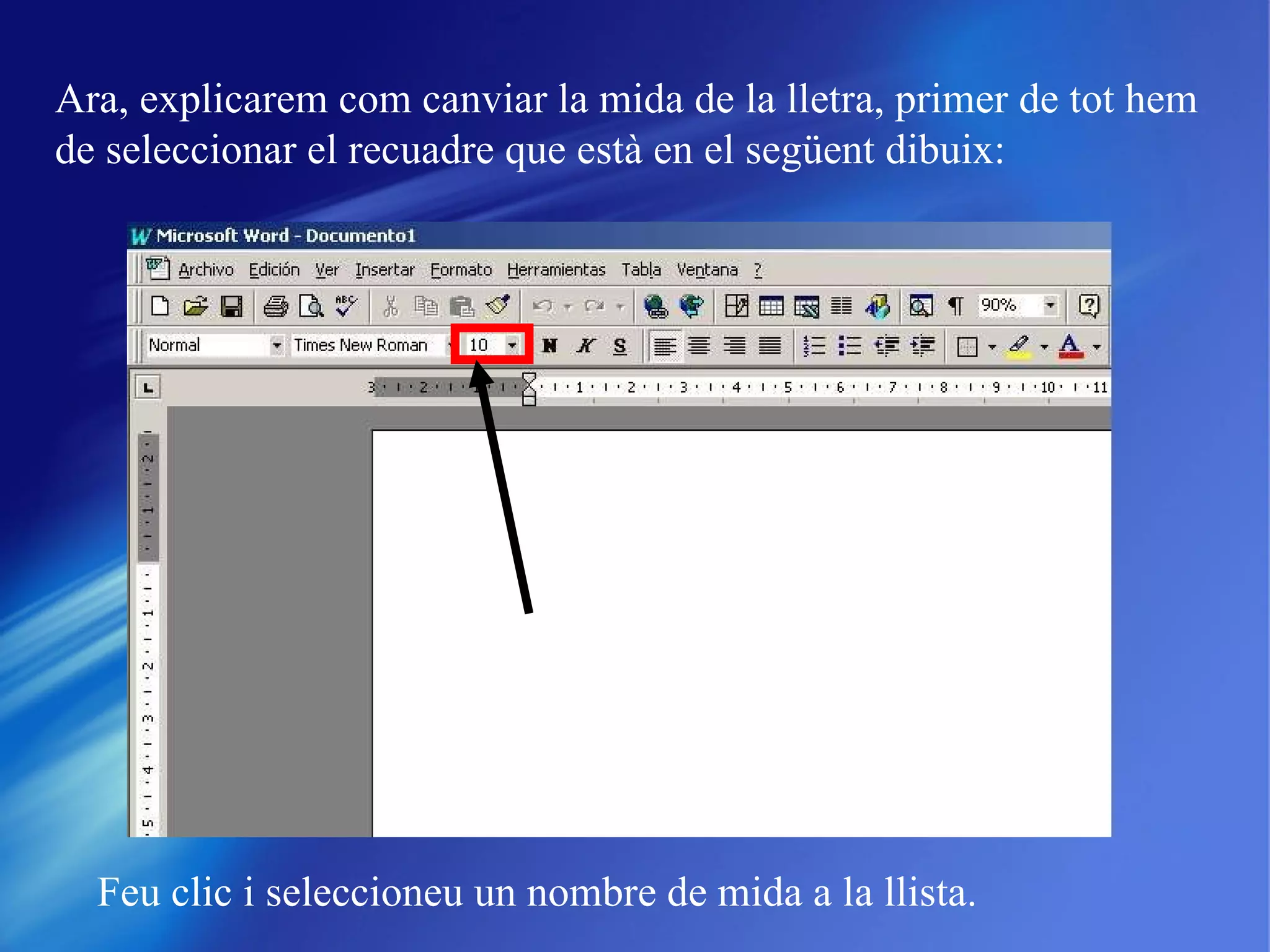The image size is (1270, 952).
Task: Click the Print icon
Action: [275, 306]
